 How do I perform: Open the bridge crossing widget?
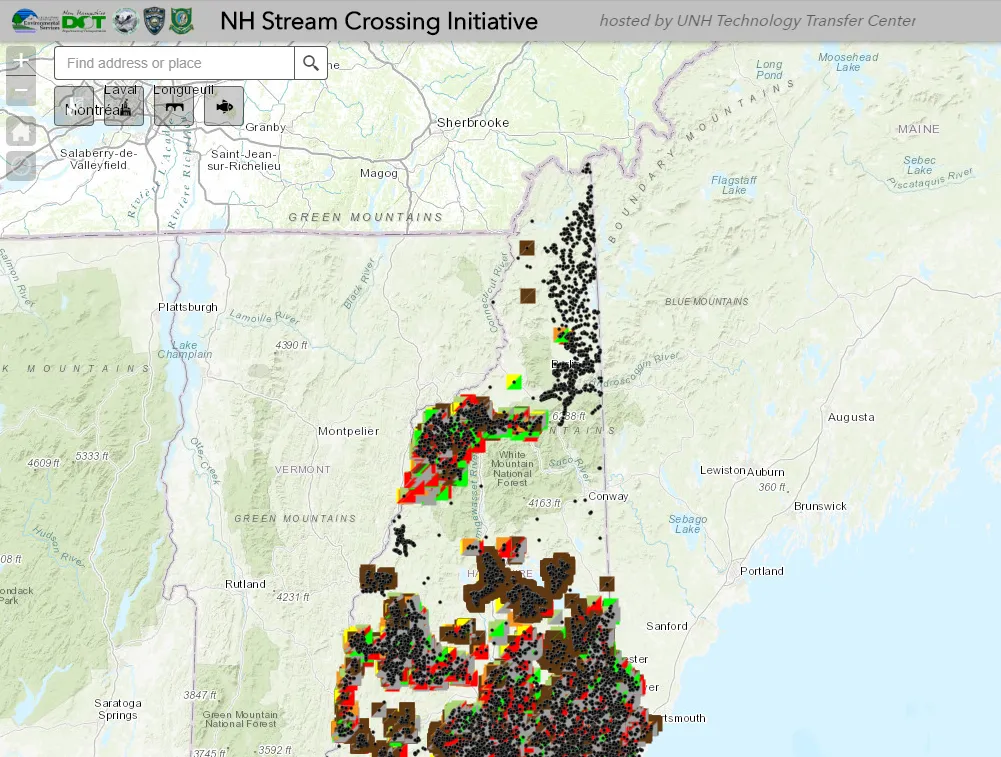click(x=174, y=106)
